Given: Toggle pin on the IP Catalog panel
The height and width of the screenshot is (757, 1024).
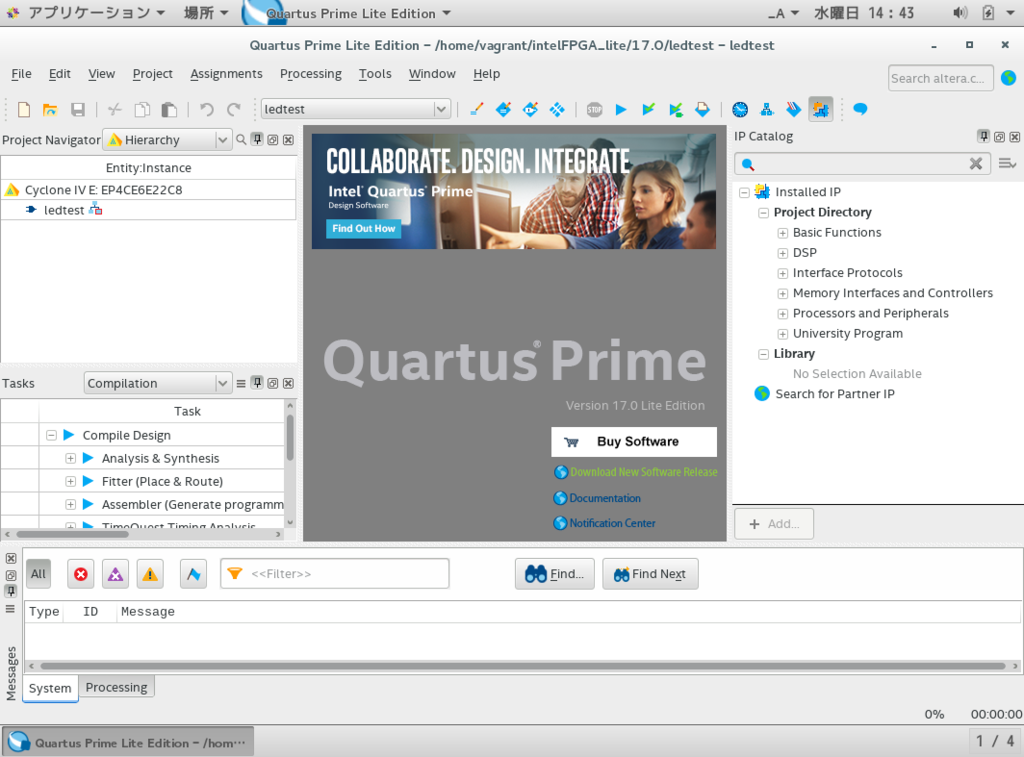Looking at the screenshot, I should (984, 136).
